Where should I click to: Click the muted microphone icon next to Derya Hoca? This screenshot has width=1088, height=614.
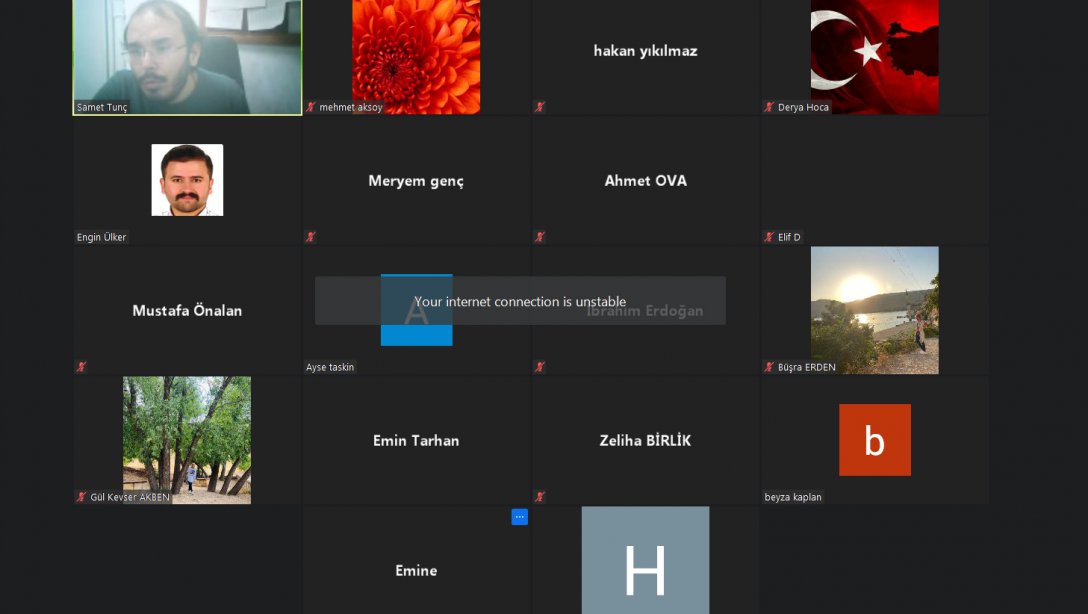pyautogui.click(x=769, y=107)
